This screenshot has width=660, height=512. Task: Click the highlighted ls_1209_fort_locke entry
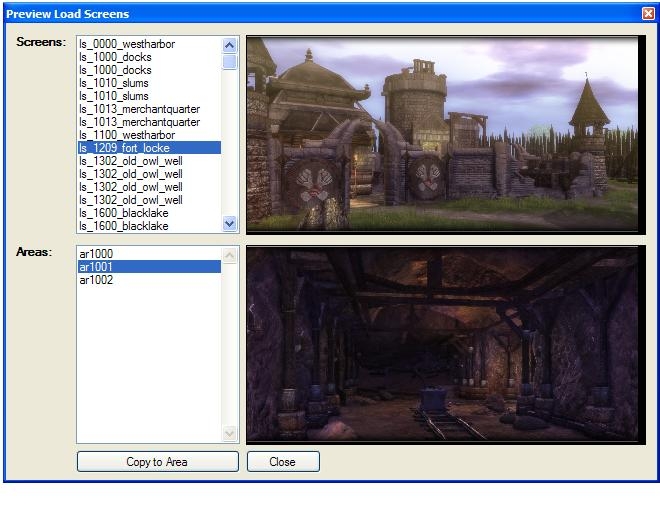coord(124,148)
